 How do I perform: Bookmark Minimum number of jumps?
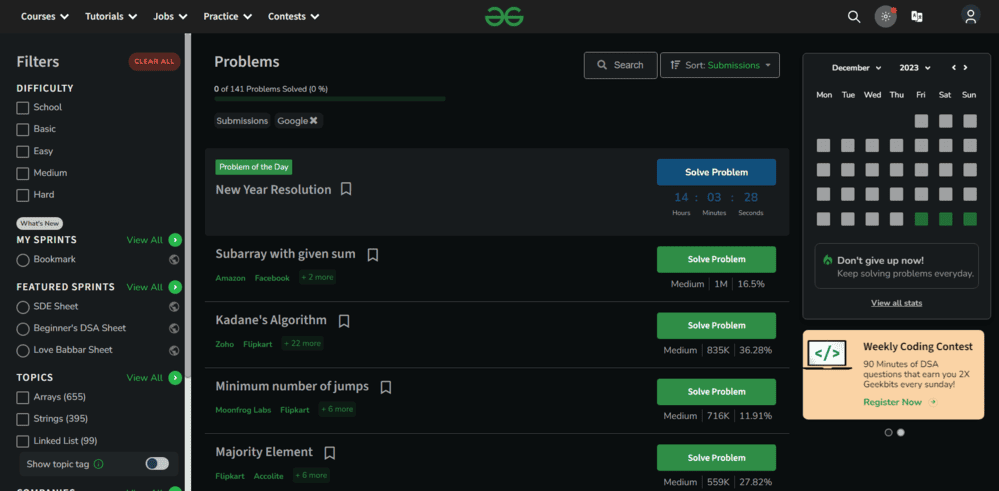[385, 387]
